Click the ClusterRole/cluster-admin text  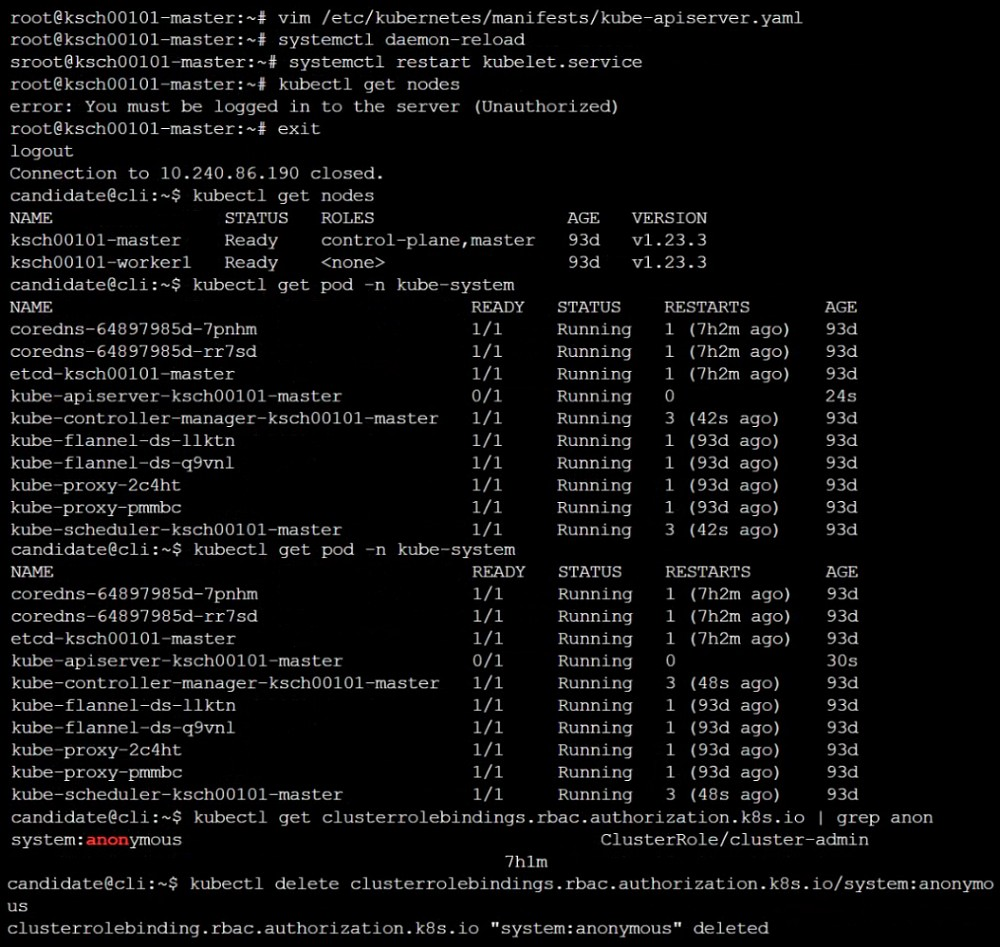pyautogui.click(x=734, y=840)
